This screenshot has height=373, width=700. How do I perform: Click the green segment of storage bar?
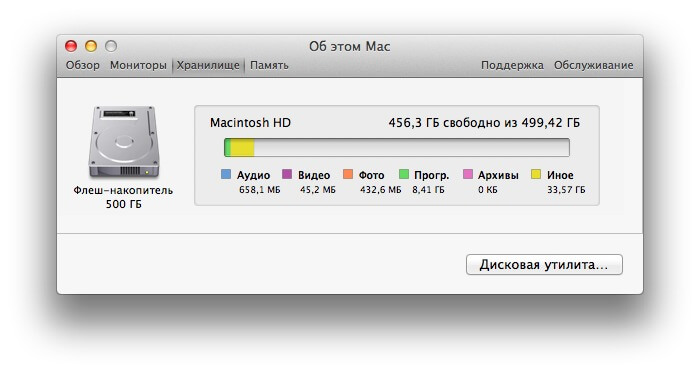(x=228, y=148)
